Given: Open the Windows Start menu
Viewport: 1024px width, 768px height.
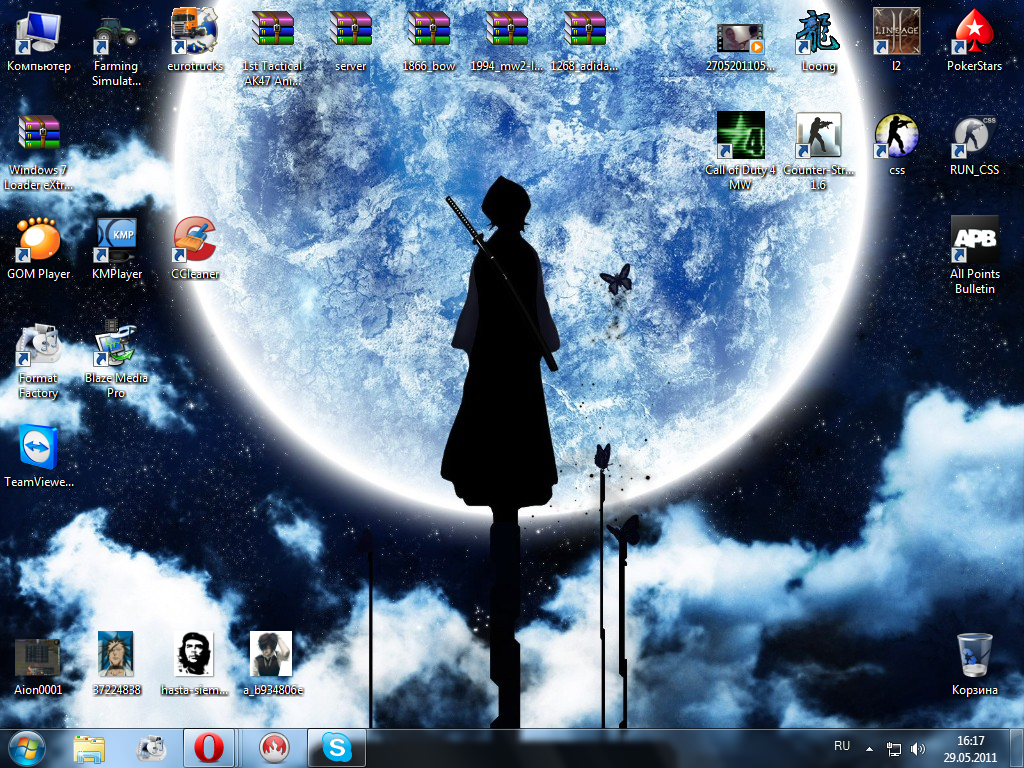Looking at the screenshot, I should (x=27, y=748).
